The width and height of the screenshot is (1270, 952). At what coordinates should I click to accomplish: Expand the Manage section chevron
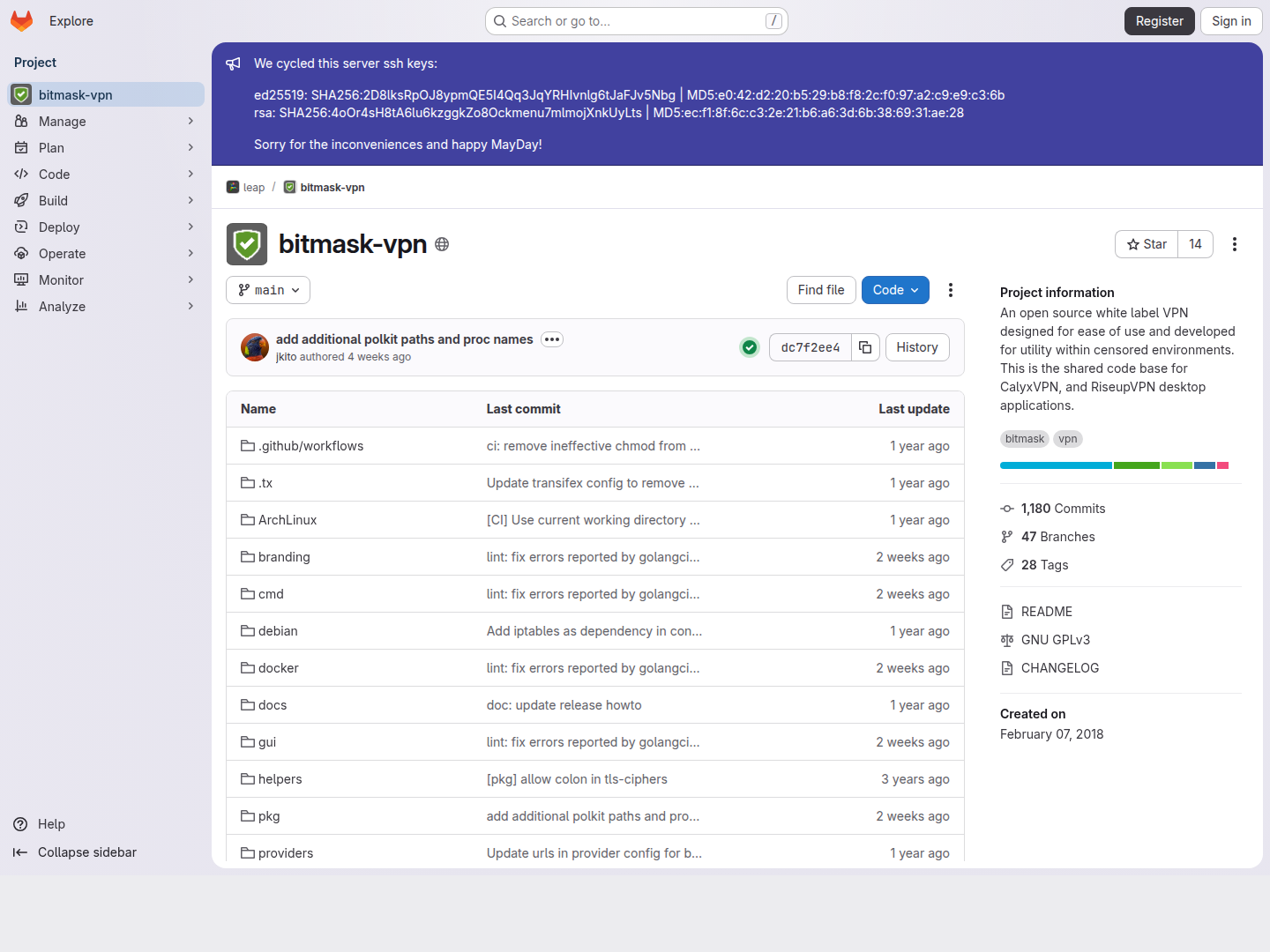click(x=190, y=121)
